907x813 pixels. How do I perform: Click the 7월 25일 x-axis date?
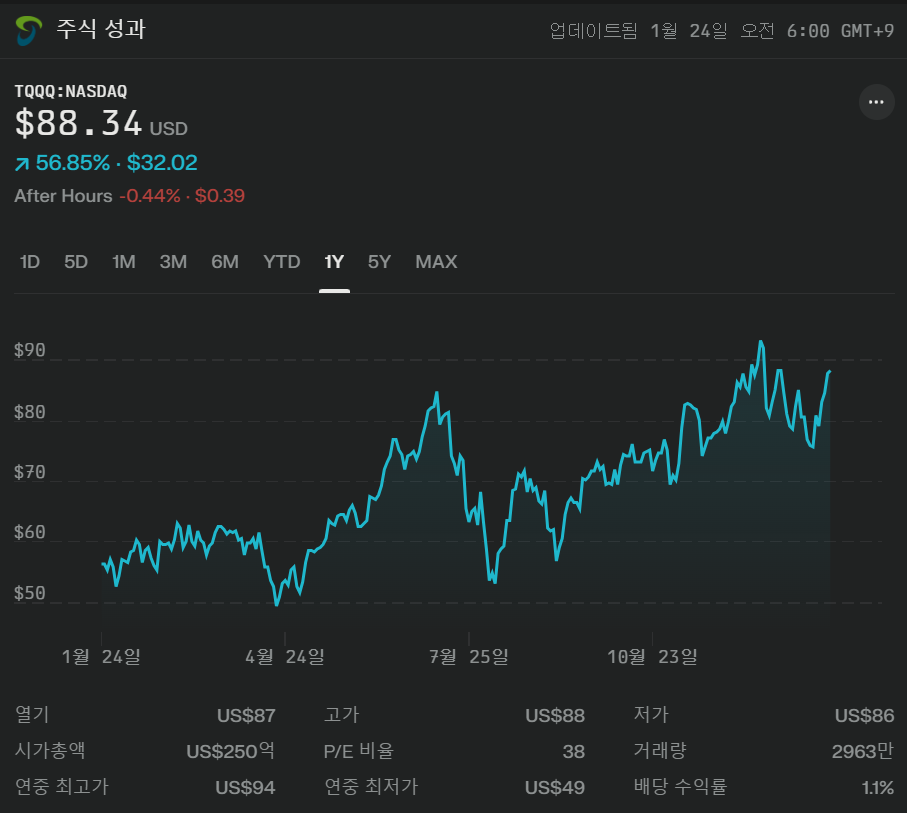pos(469,657)
